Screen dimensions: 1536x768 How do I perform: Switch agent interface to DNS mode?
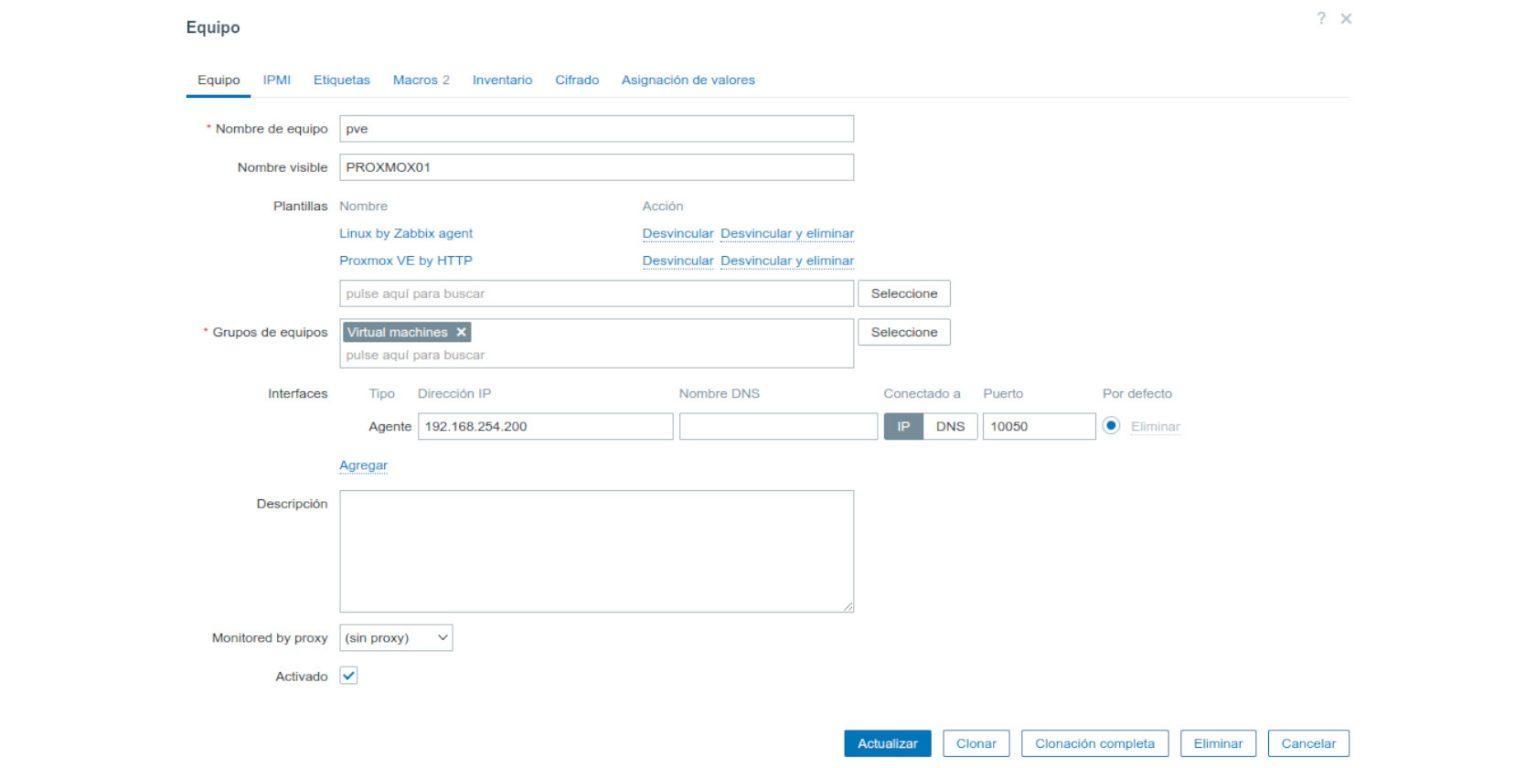(x=948, y=426)
